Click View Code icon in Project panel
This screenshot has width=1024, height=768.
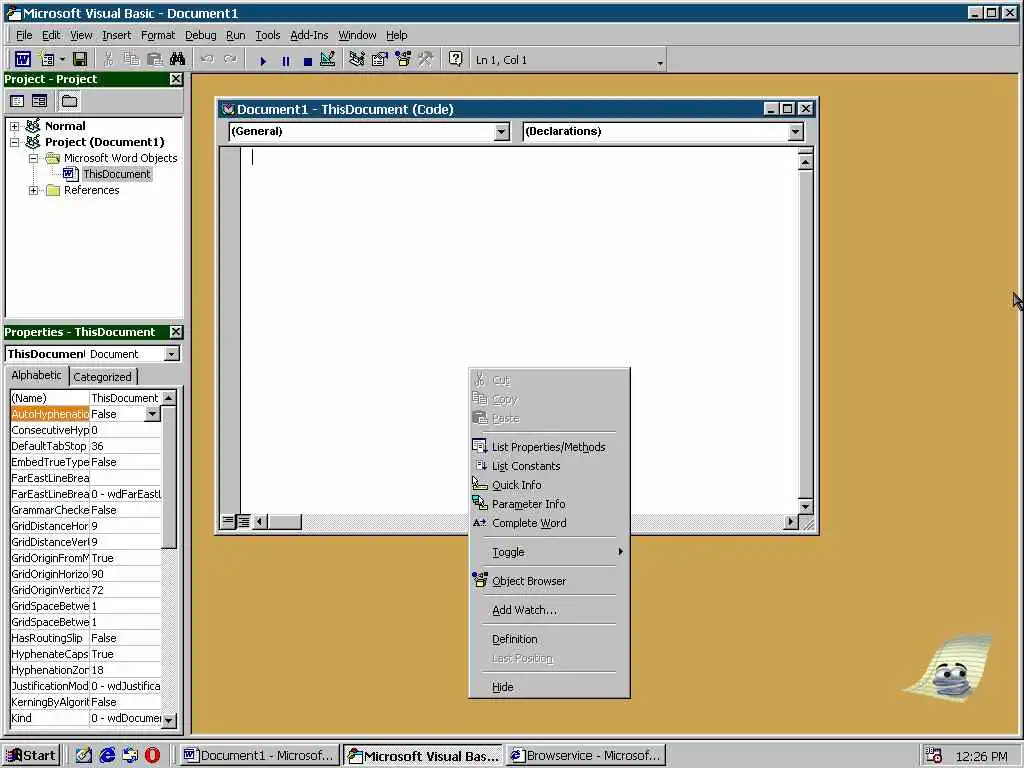[17, 101]
